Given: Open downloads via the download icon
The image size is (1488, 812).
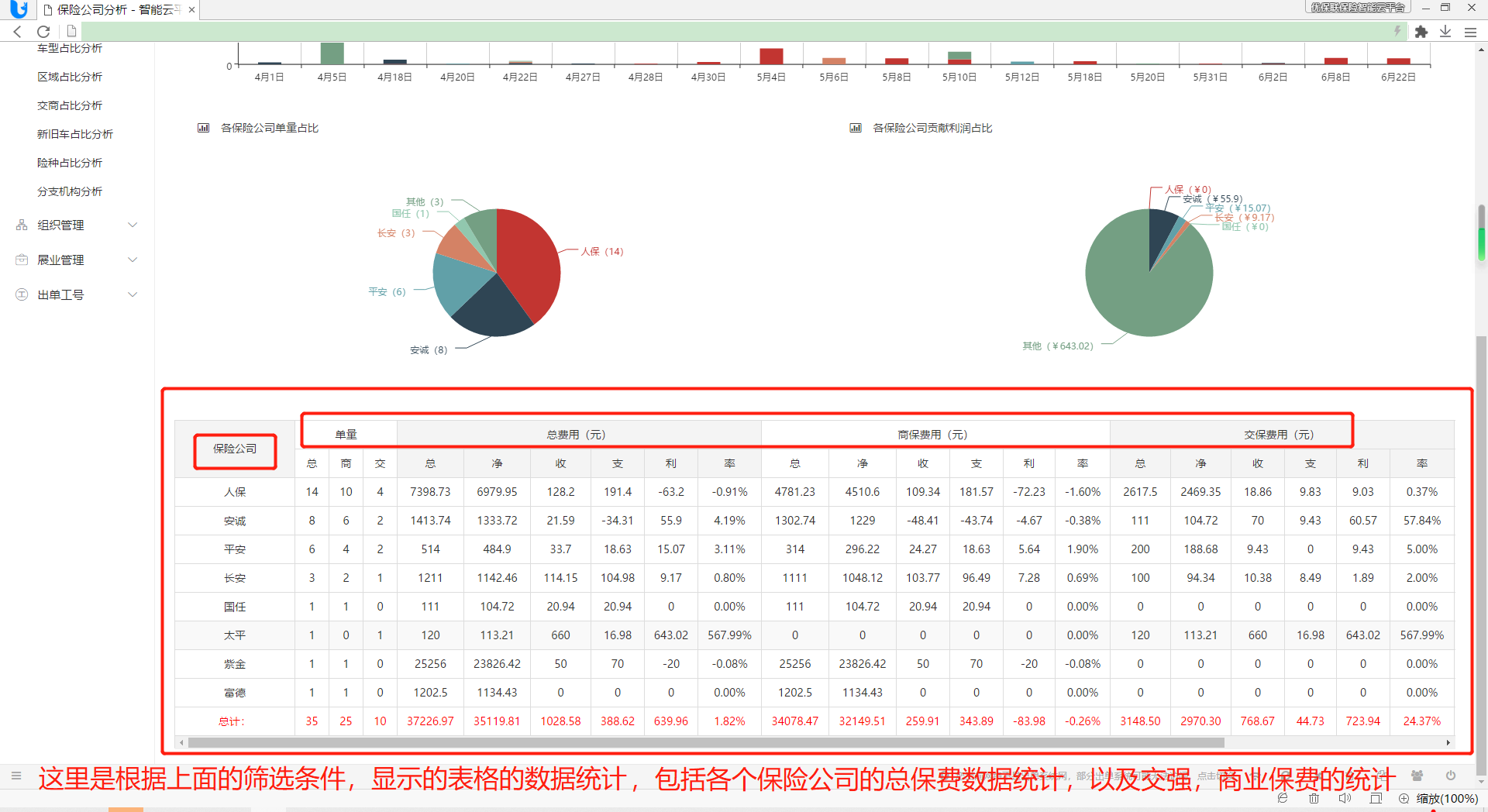Looking at the screenshot, I should coord(1445,32).
